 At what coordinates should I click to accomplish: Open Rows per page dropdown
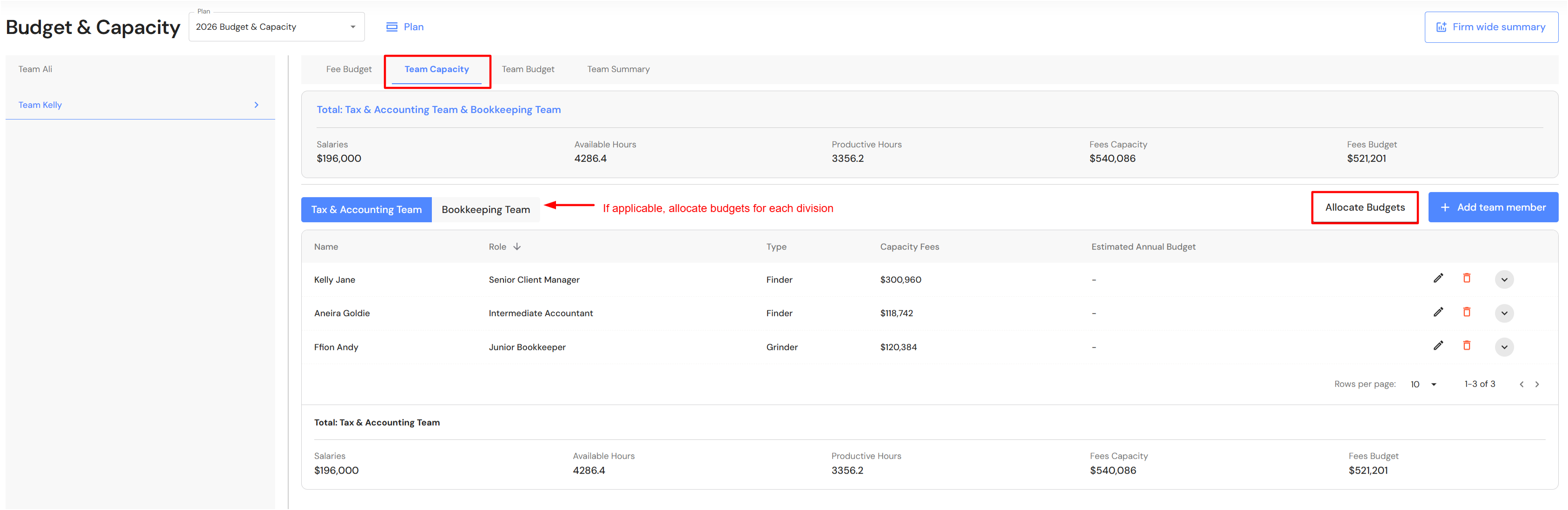pos(1424,384)
